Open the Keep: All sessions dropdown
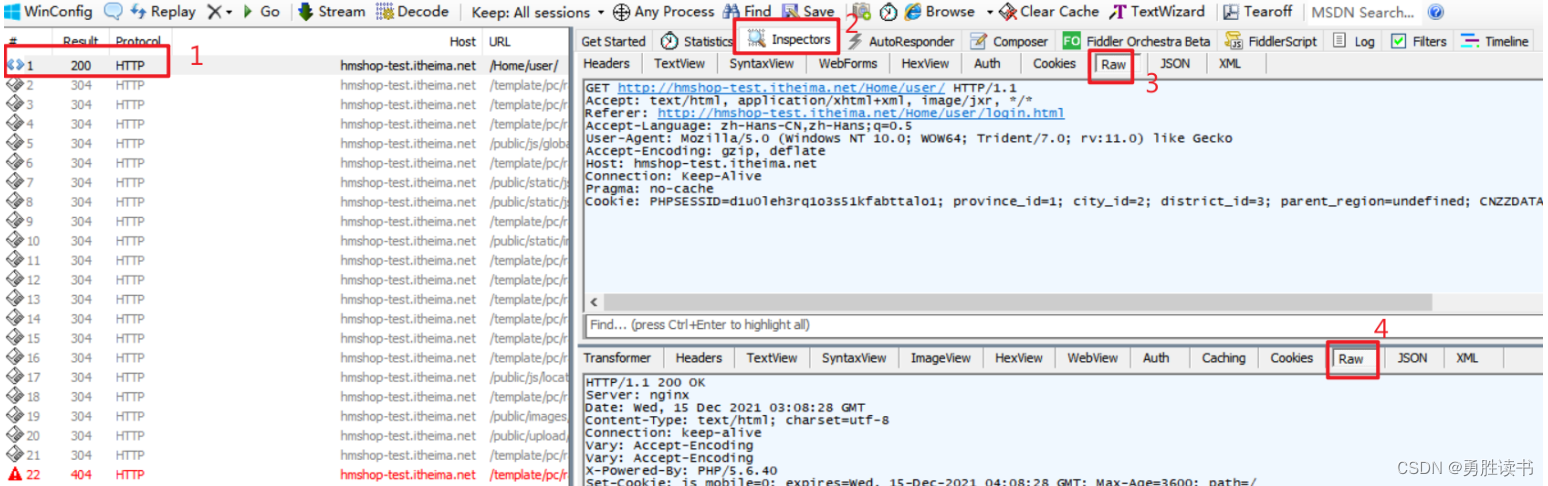Image resolution: width=1548 pixels, height=486 pixels. pyautogui.click(x=538, y=12)
